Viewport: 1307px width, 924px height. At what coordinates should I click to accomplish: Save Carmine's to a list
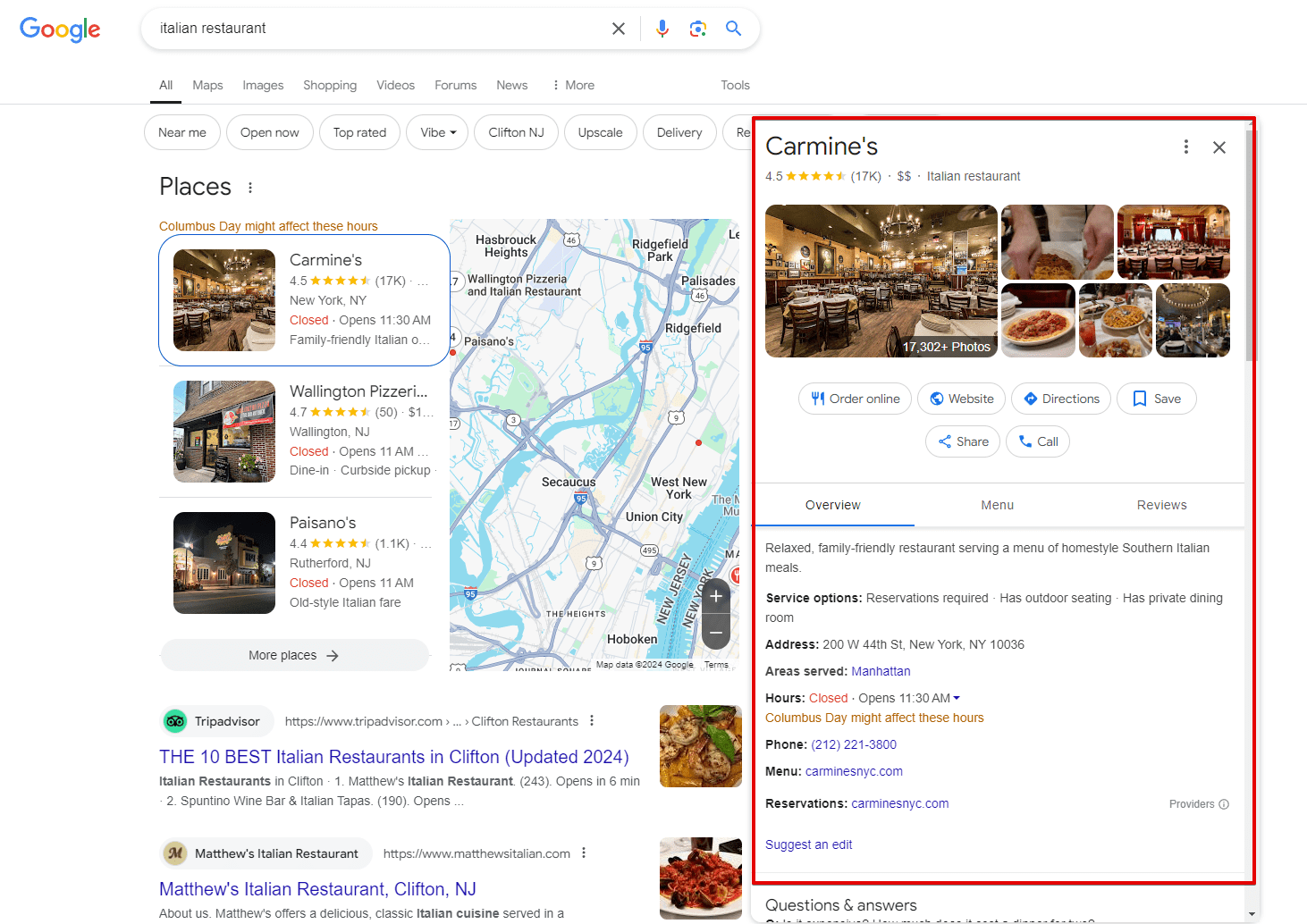1157,399
